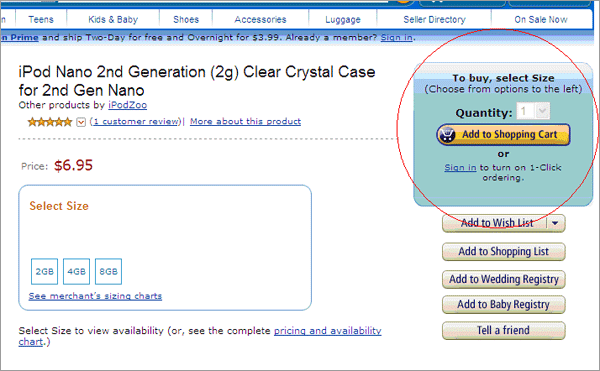The width and height of the screenshot is (600, 371).
Task: Open the Shoes tab
Action: [186, 20]
